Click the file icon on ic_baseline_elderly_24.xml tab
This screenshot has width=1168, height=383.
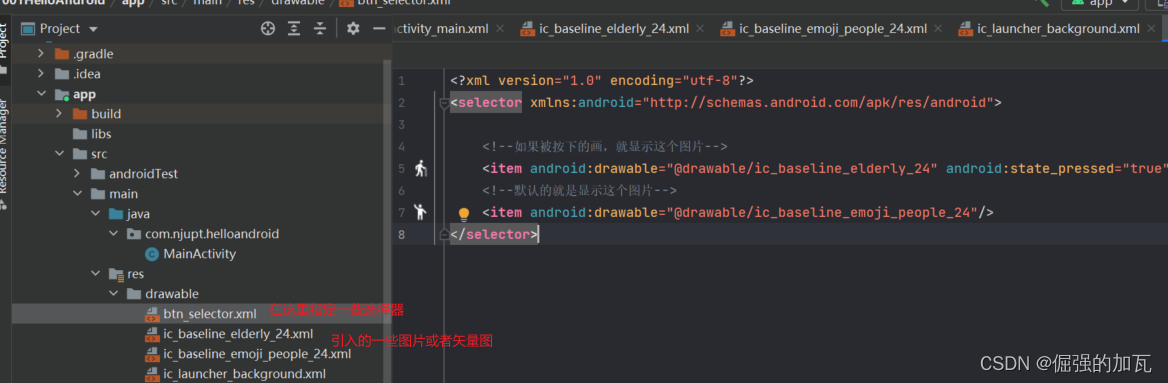(527, 29)
